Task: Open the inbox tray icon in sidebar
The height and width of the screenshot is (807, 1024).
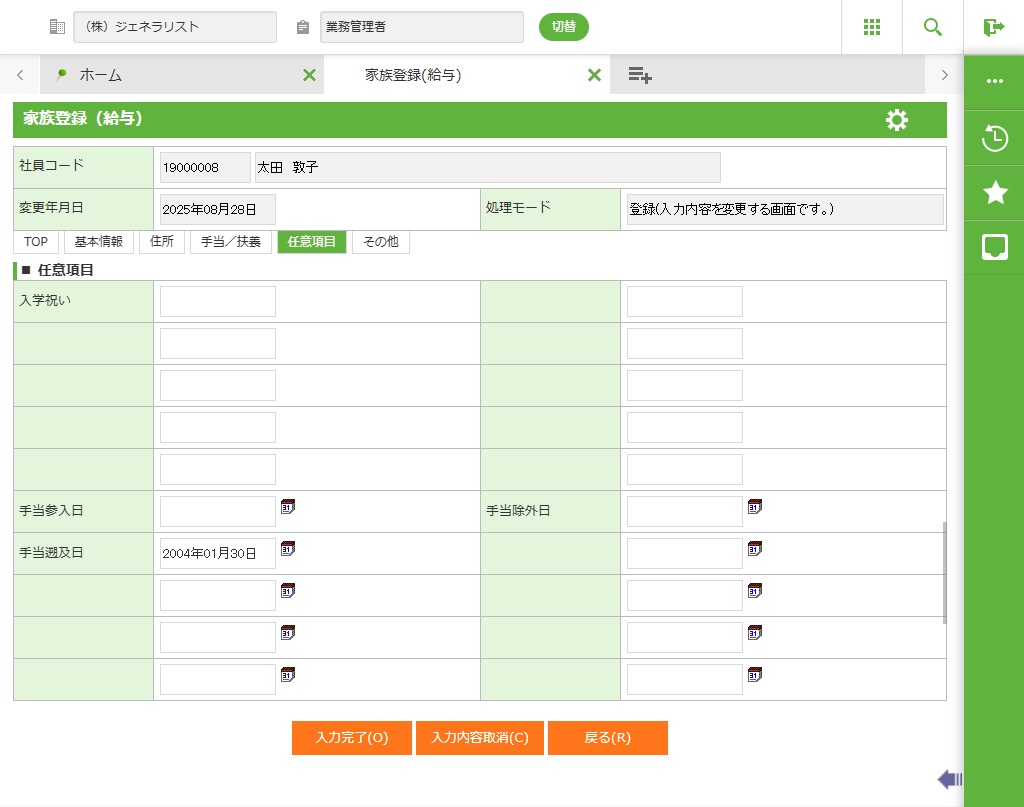Action: coord(994,247)
